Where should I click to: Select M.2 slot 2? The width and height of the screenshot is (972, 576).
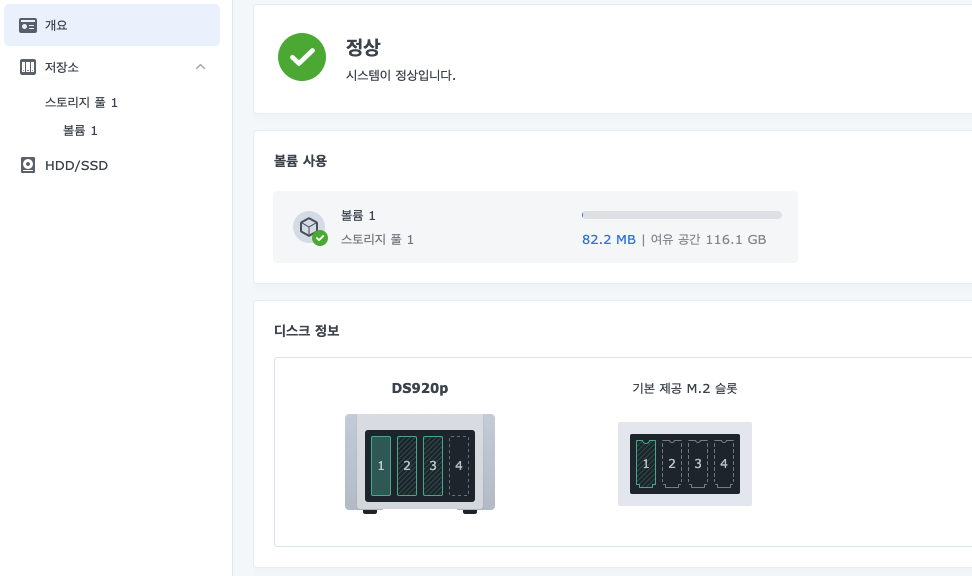(x=672, y=464)
